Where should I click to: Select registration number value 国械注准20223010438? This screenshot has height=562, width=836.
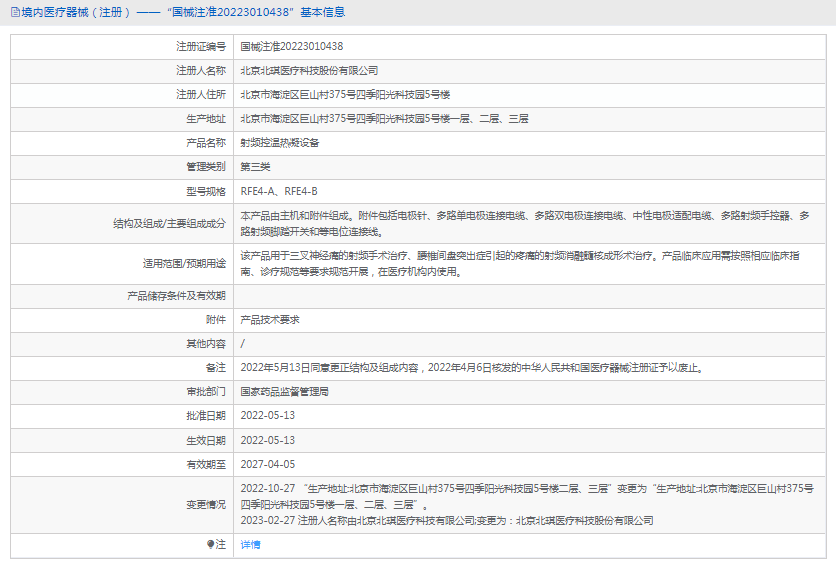coord(292,46)
